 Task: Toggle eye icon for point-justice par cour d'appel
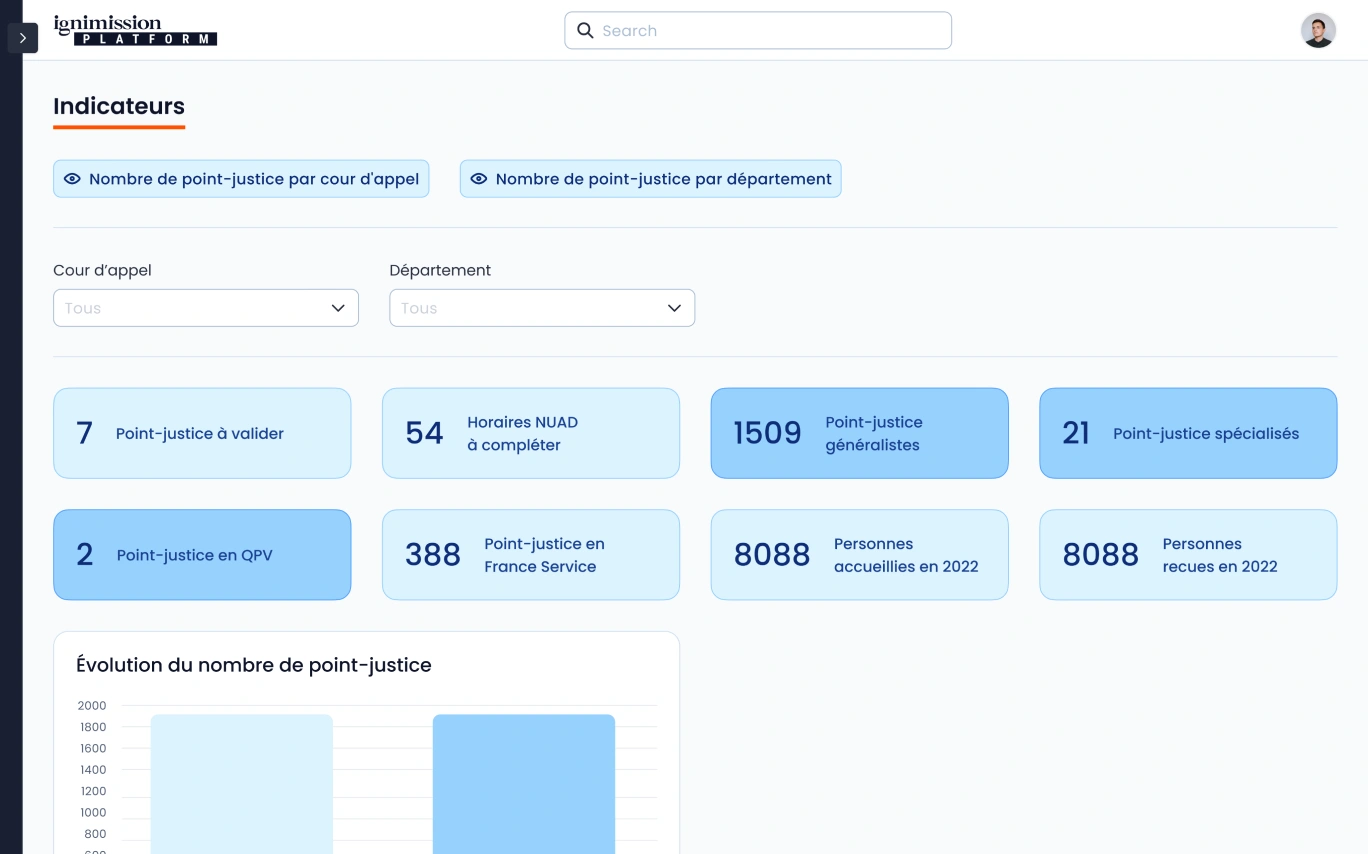pos(72,179)
